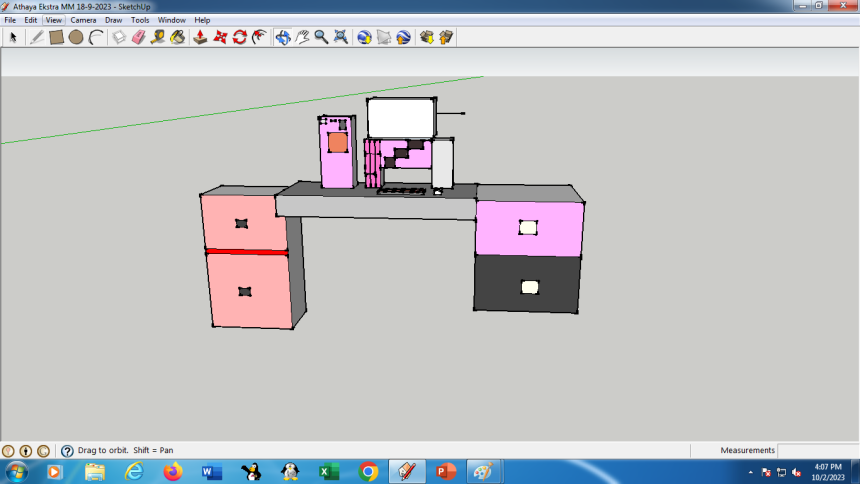
Task: Open the Camera menu
Action: click(x=83, y=20)
